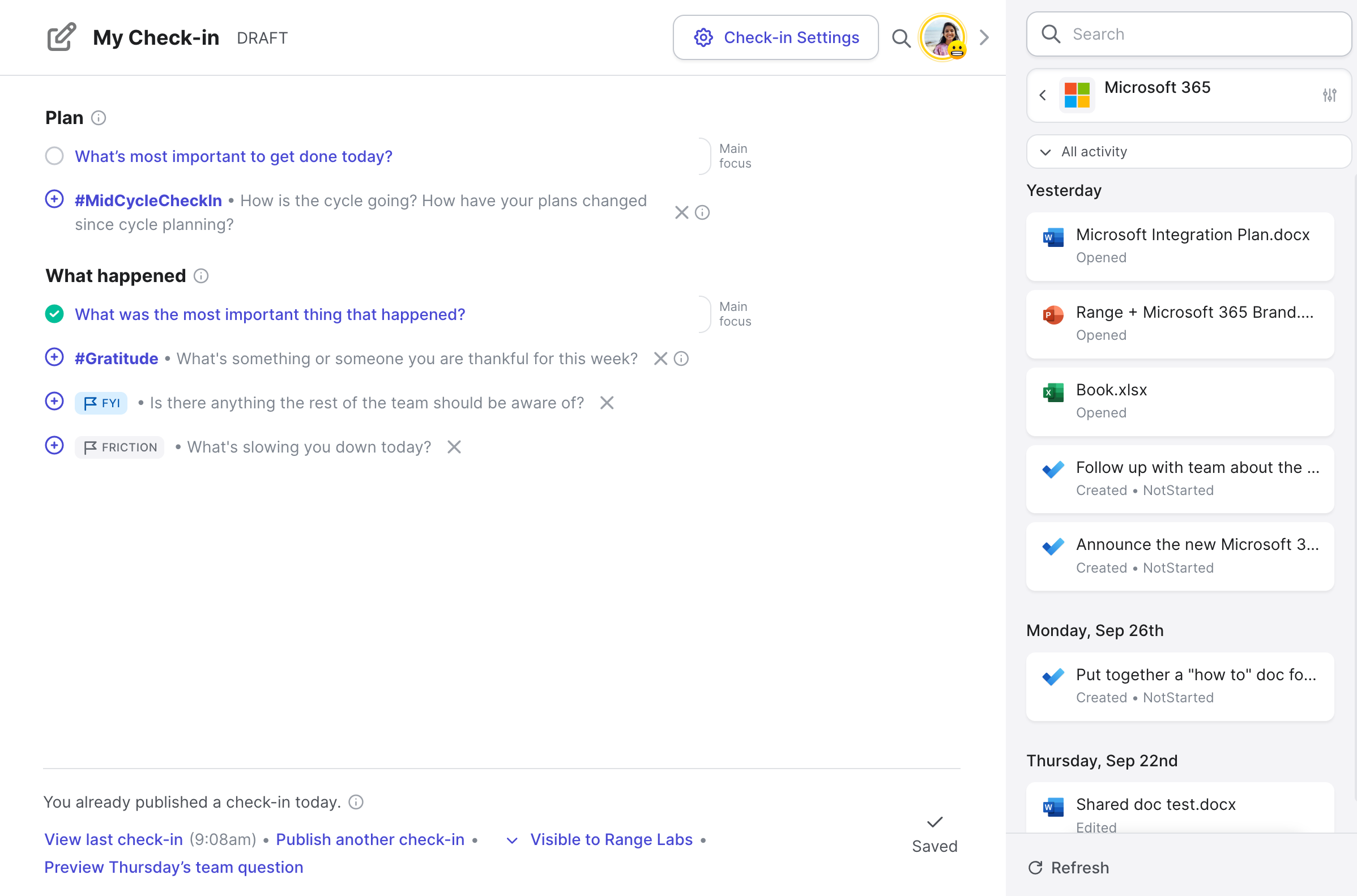Image resolution: width=1357 pixels, height=896 pixels.
Task: Go back from Microsoft 365 panel
Action: (1043, 95)
